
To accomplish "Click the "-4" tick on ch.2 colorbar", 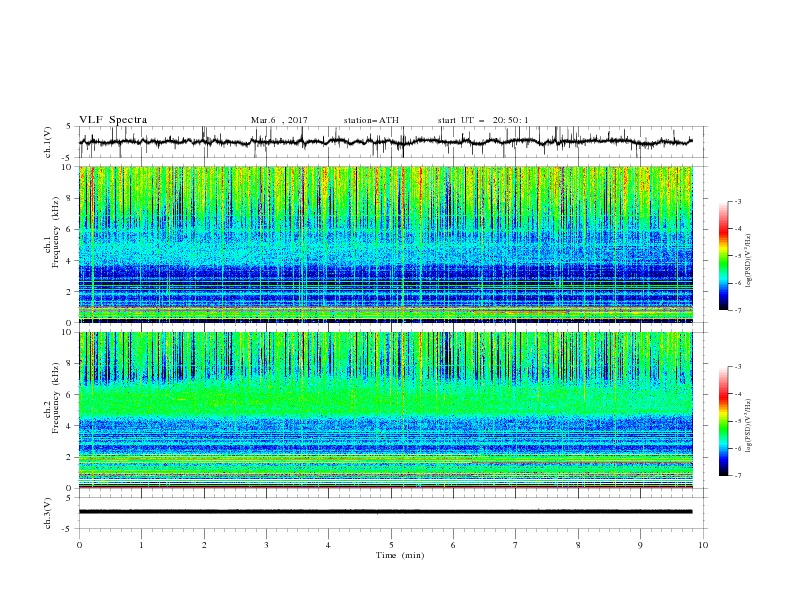I will click(x=738, y=394).
